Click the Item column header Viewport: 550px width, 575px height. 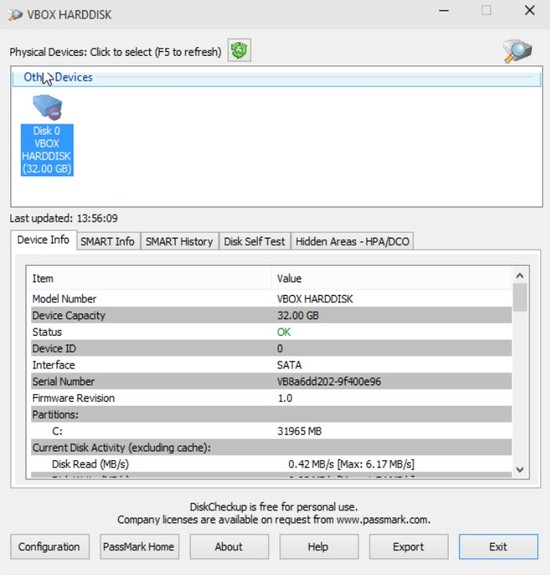click(x=149, y=279)
